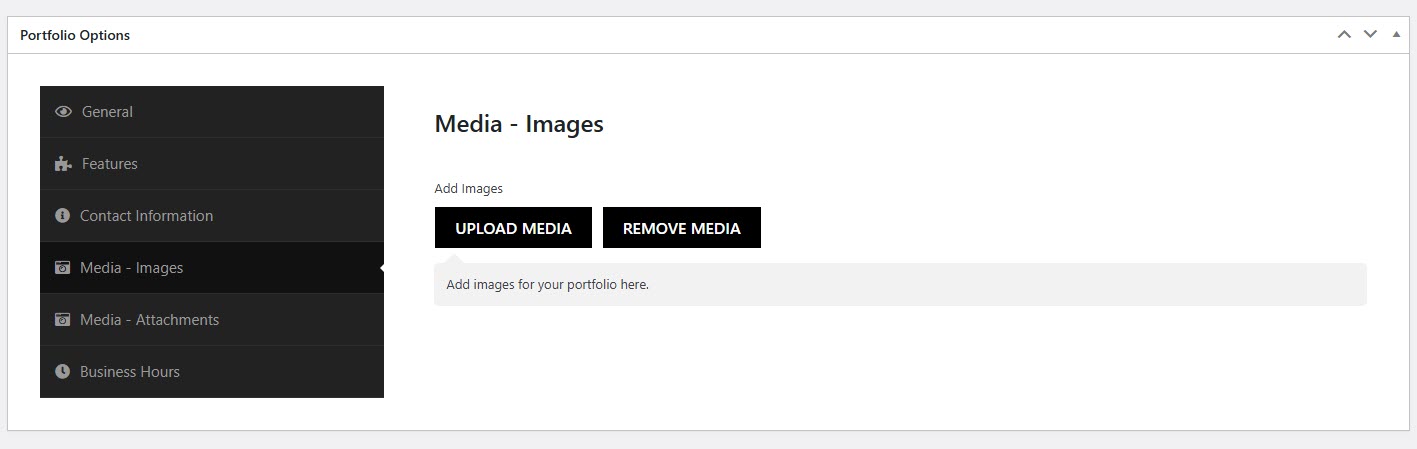Screen dimensions: 1417x449
Task: Click the 'Add images for your portfolio here' hint
Action: (547, 285)
